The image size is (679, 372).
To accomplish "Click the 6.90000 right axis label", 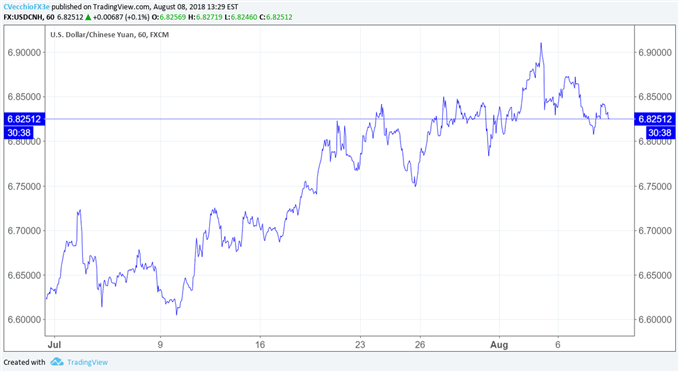I will point(655,52).
